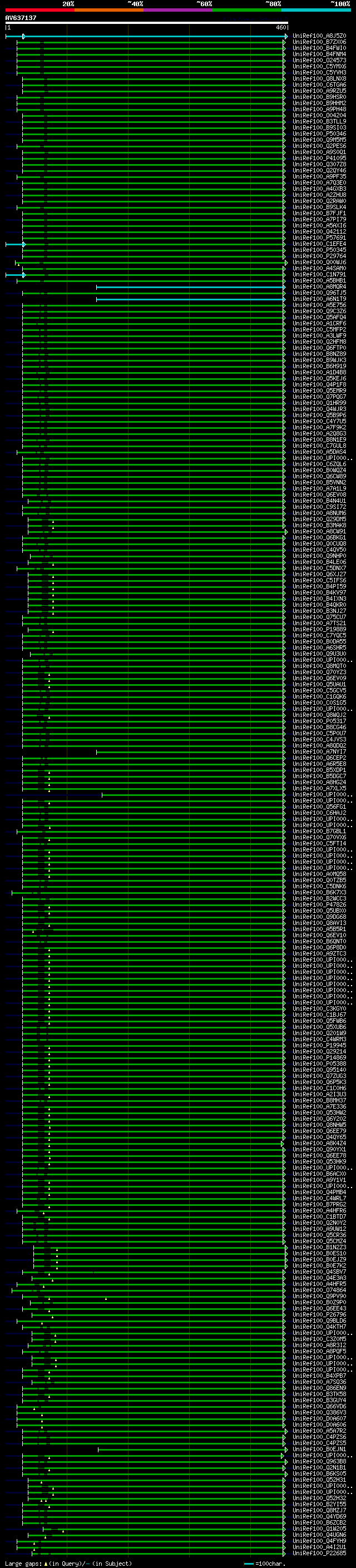Open hit UniRef100_C5YMX6

pyautogui.click(x=319, y=66)
